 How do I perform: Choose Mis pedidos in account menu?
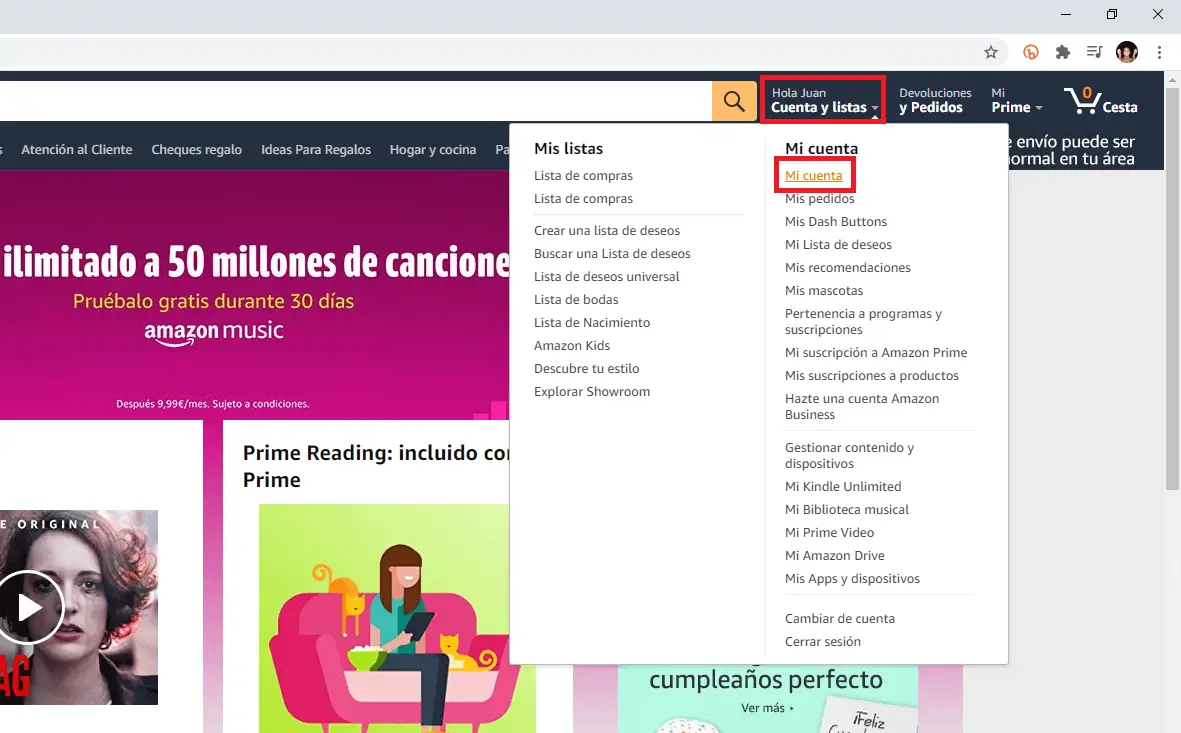coord(819,199)
